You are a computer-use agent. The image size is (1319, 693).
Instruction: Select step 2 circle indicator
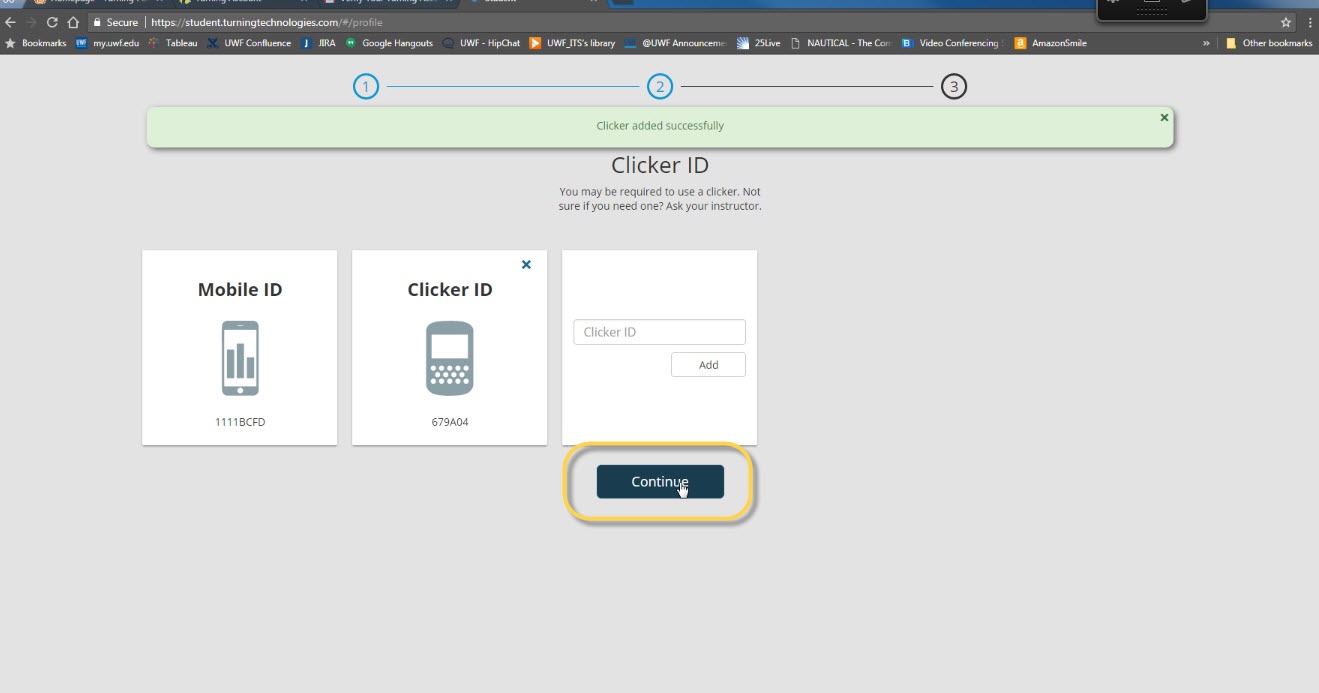[x=660, y=87]
